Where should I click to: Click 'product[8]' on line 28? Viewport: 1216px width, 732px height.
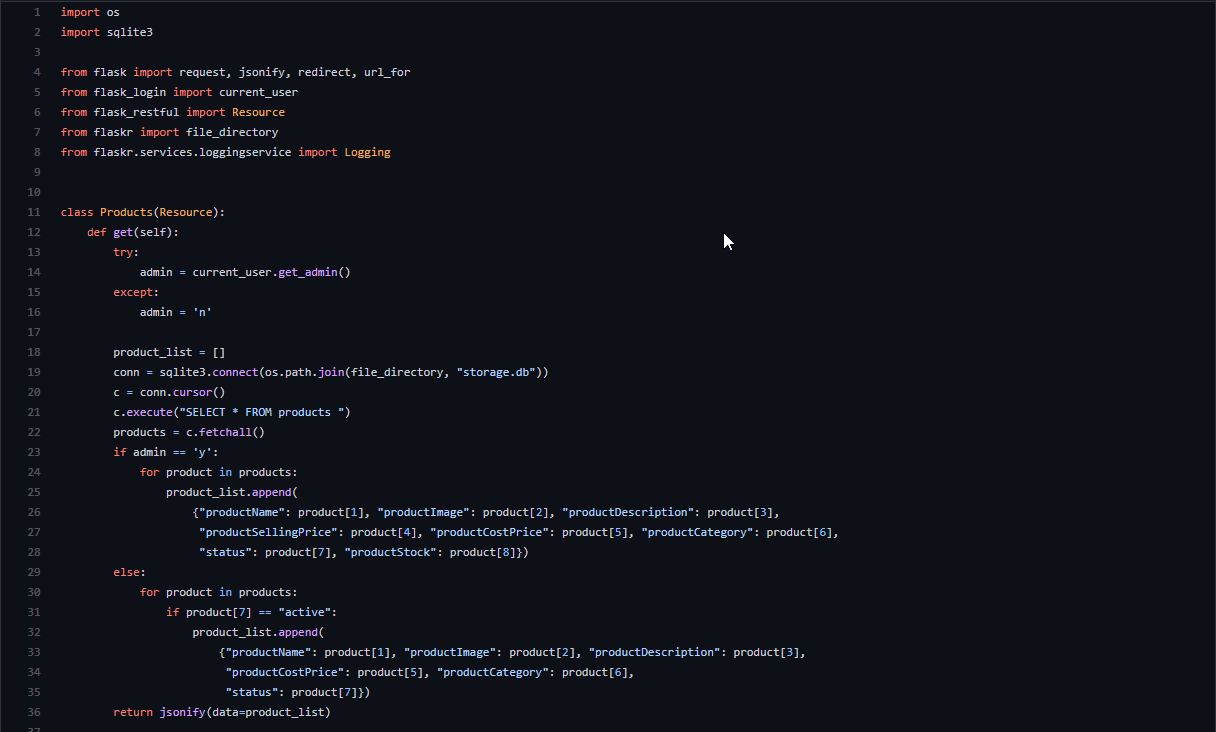(483, 552)
